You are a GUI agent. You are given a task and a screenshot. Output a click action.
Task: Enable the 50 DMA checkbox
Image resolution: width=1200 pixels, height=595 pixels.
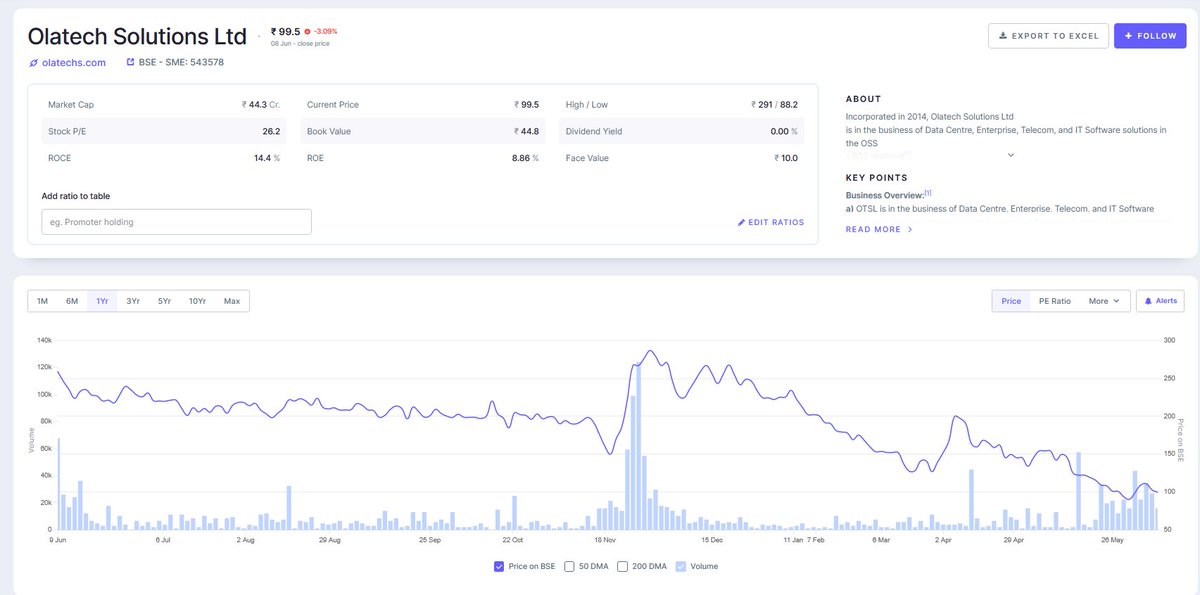click(569, 566)
